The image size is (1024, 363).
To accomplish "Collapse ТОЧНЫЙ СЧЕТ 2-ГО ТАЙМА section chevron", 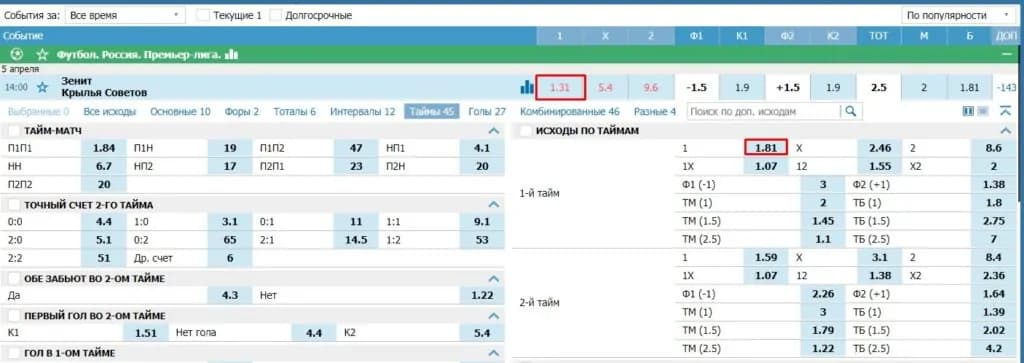I will 494,205.
